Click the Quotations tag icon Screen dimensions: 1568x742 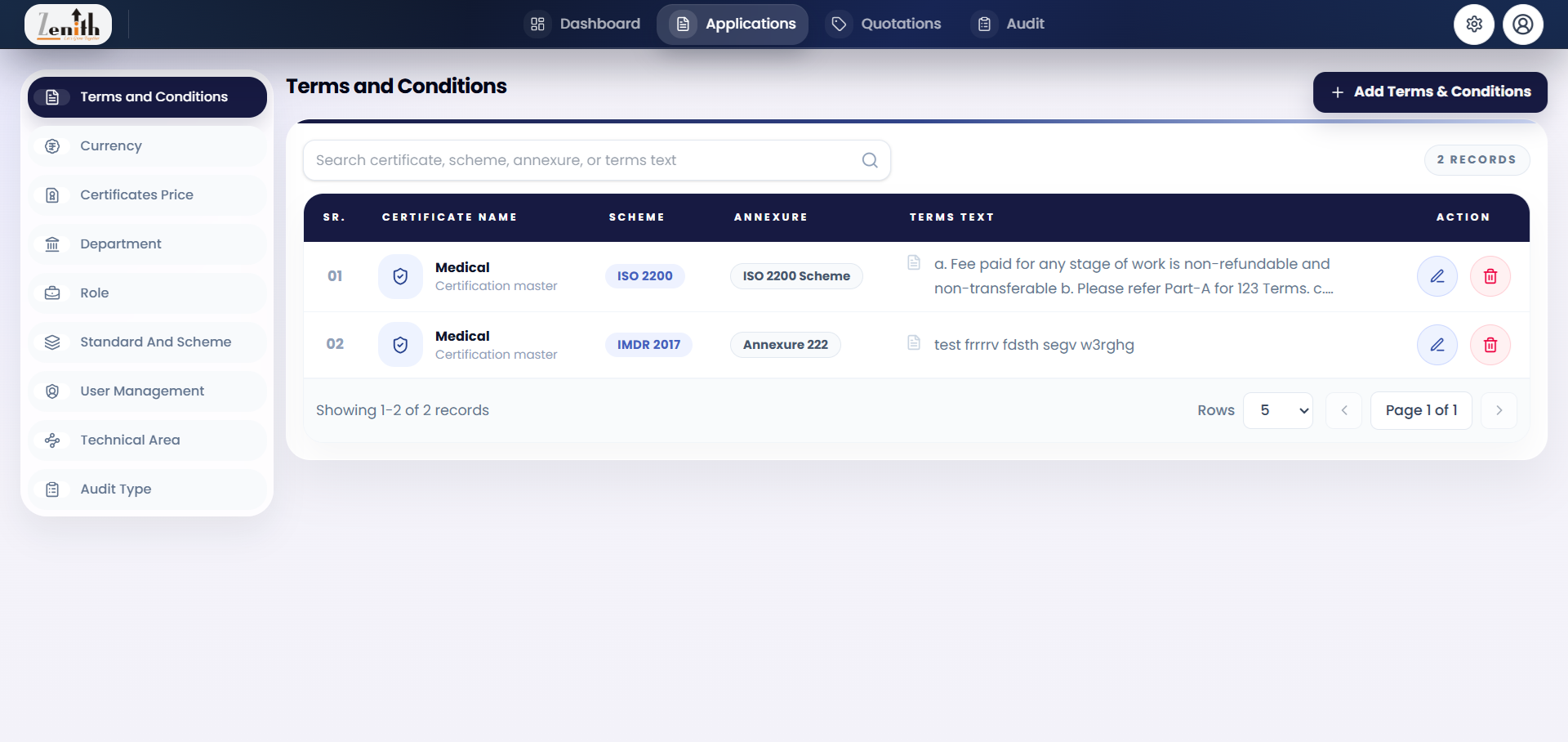(x=839, y=25)
